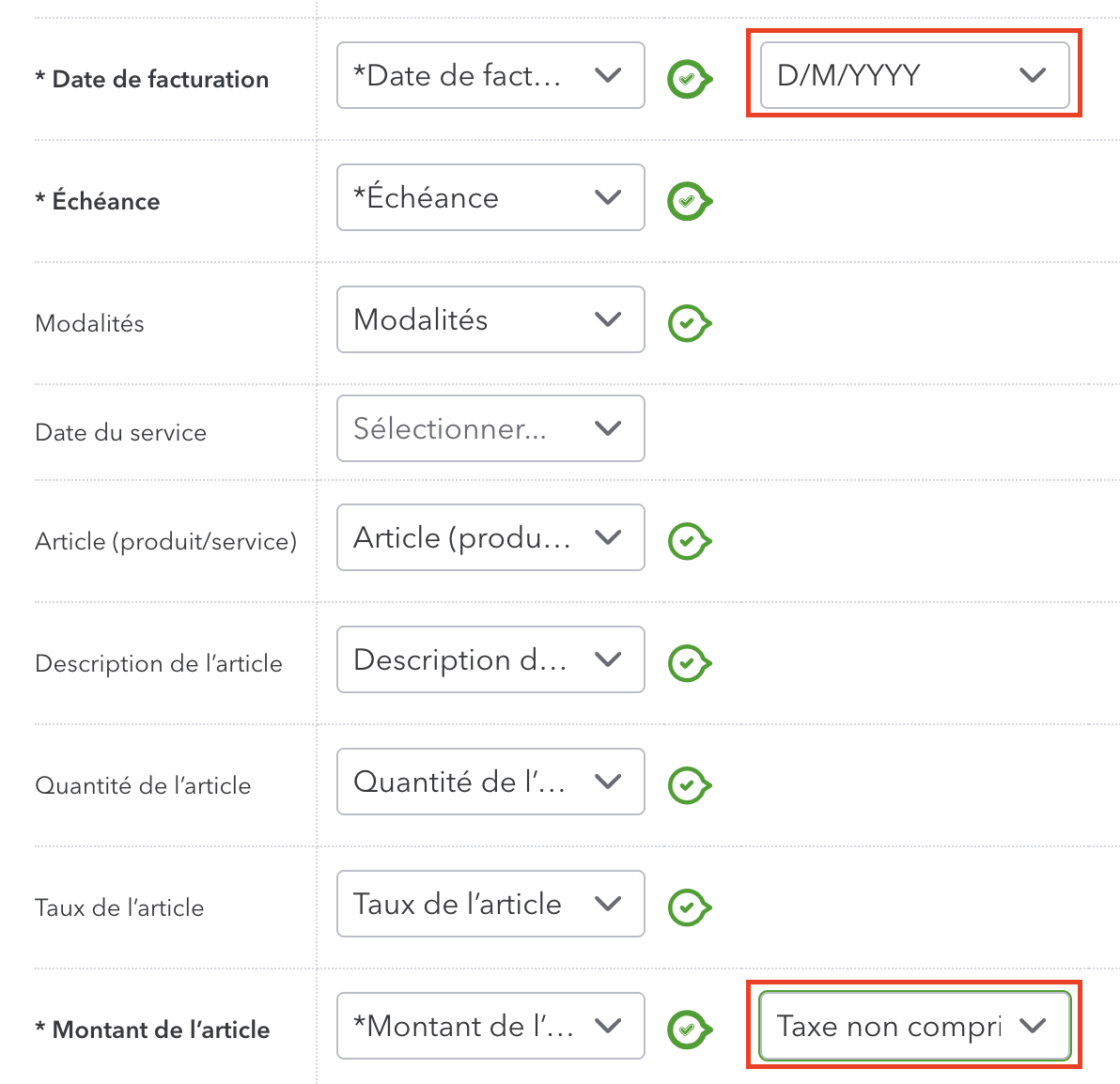
Task: Click the checkmark icon for Taux de l'article
Action: pos(689,907)
